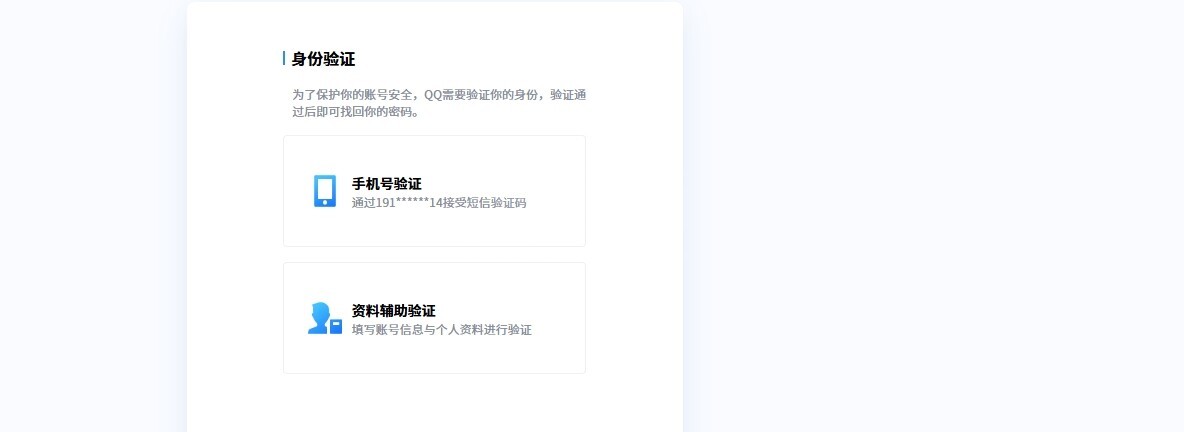Open the phone number verification card
This screenshot has width=1184, height=432.
(x=434, y=191)
